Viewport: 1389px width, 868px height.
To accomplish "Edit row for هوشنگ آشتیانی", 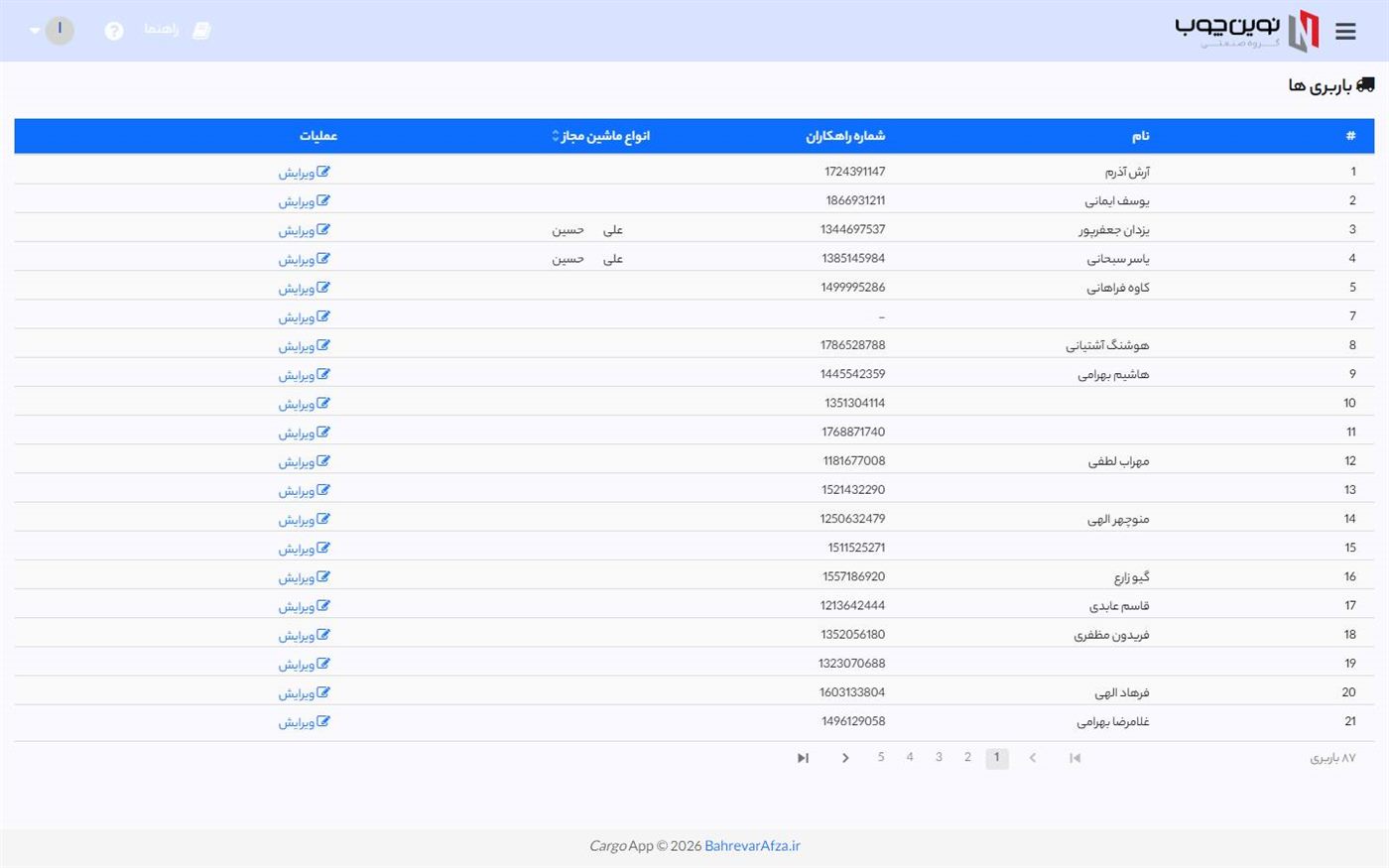I will [x=304, y=345].
